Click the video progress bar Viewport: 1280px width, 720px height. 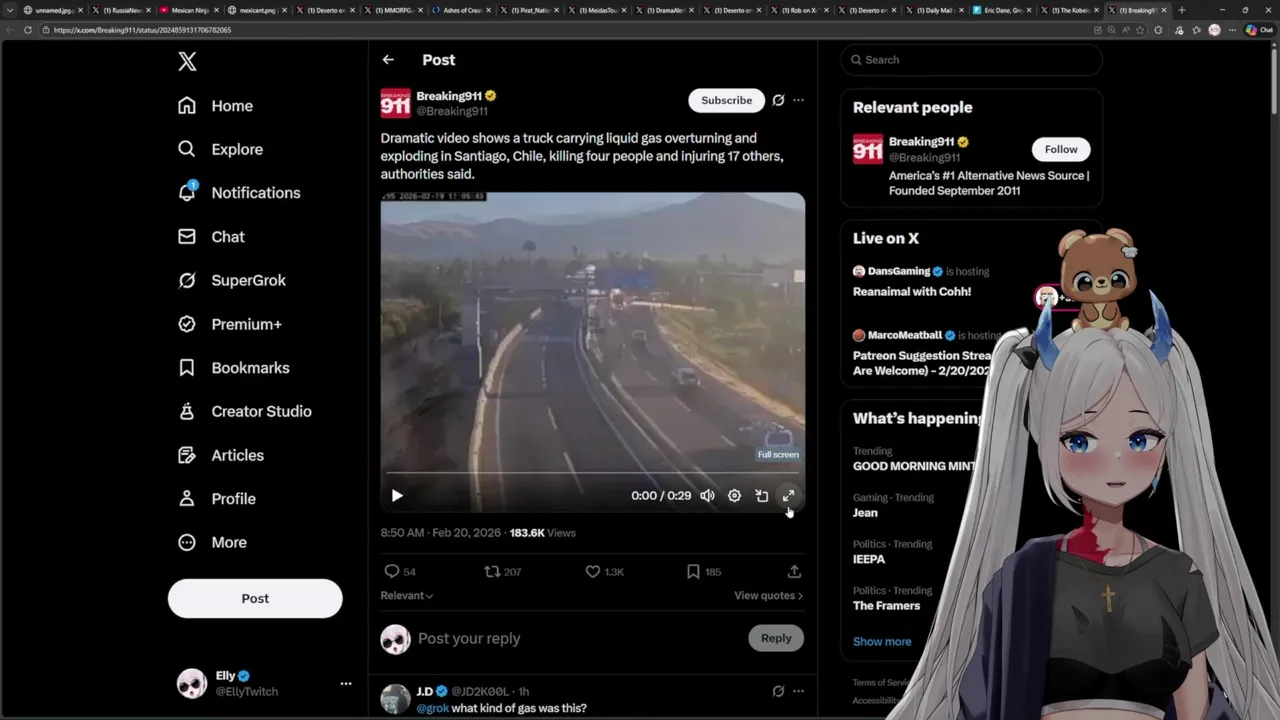pos(592,473)
